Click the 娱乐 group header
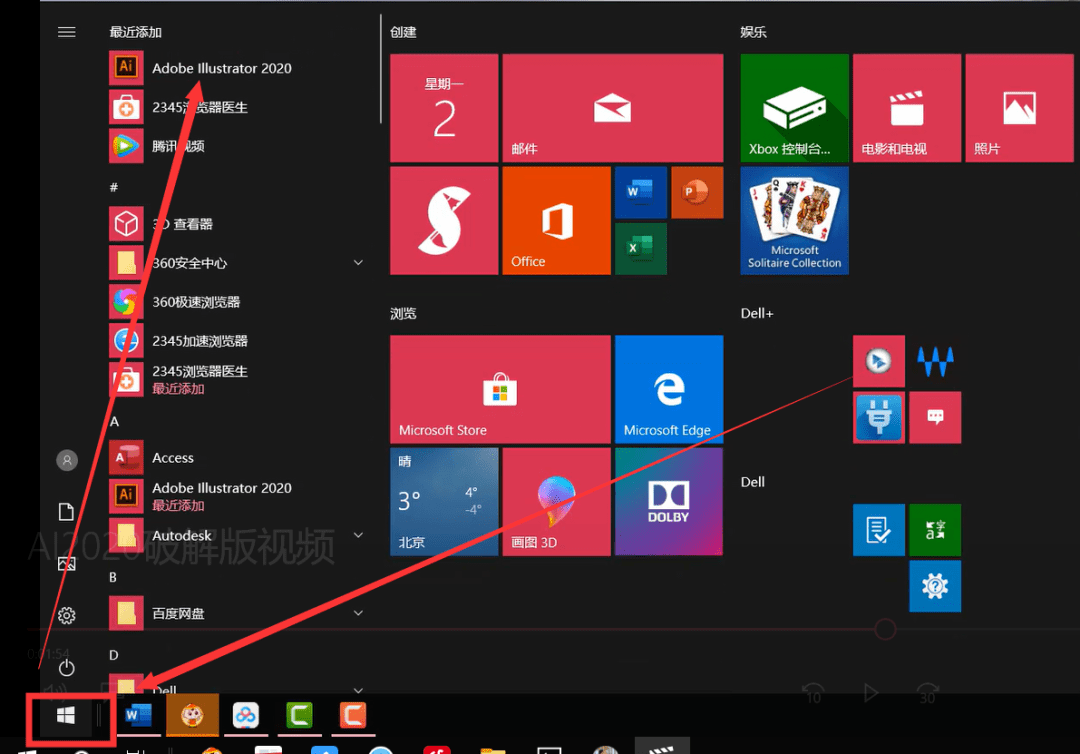This screenshot has height=754, width=1080. [754, 32]
